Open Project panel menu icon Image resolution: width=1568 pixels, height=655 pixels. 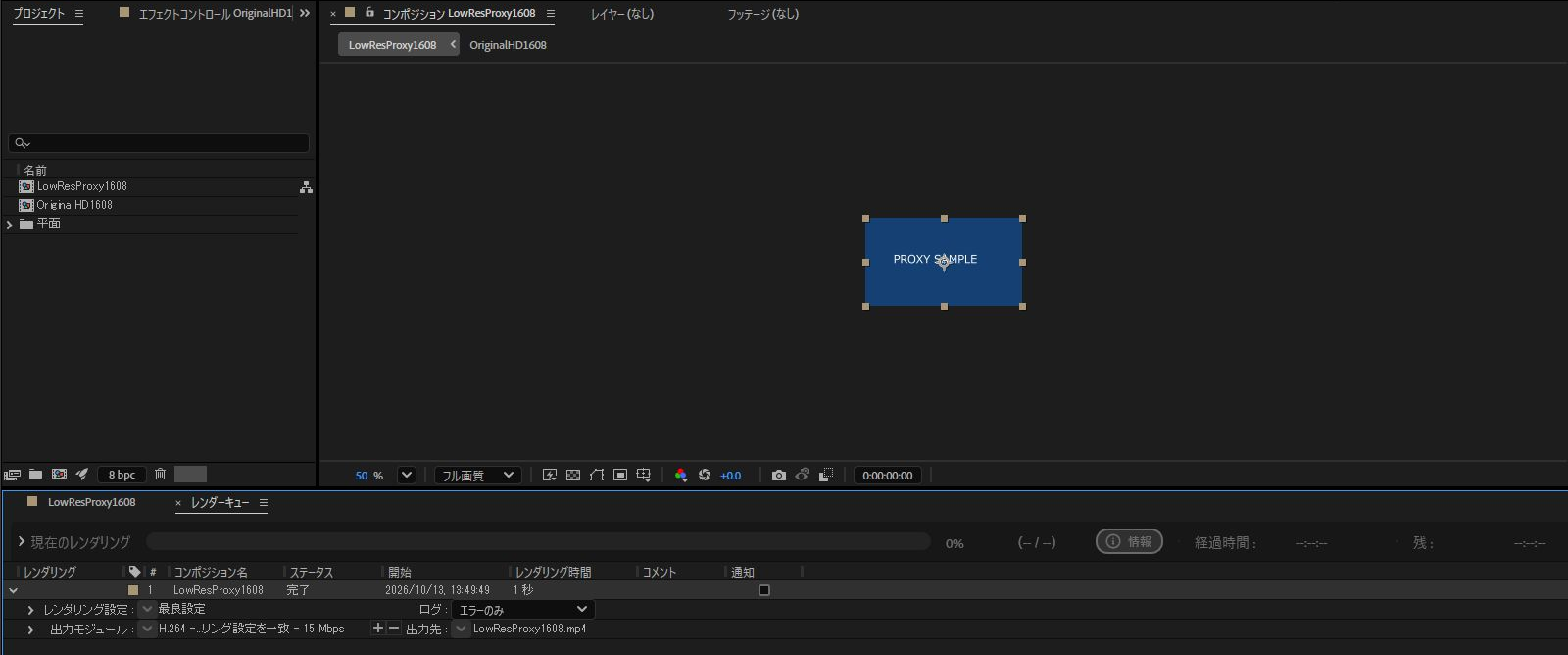79,14
